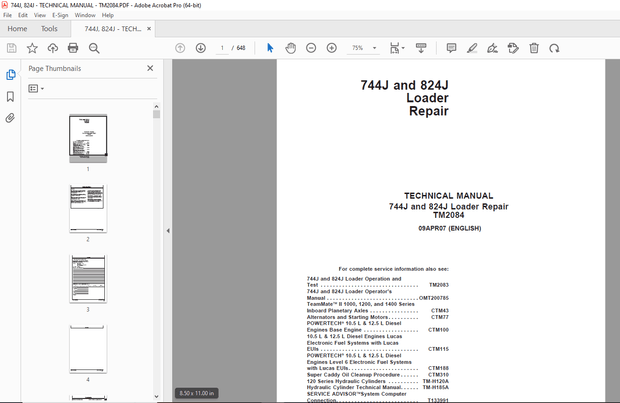Click the read mode keyboard icon
The width and height of the screenshot is (620, 403).
coord(421,48)
